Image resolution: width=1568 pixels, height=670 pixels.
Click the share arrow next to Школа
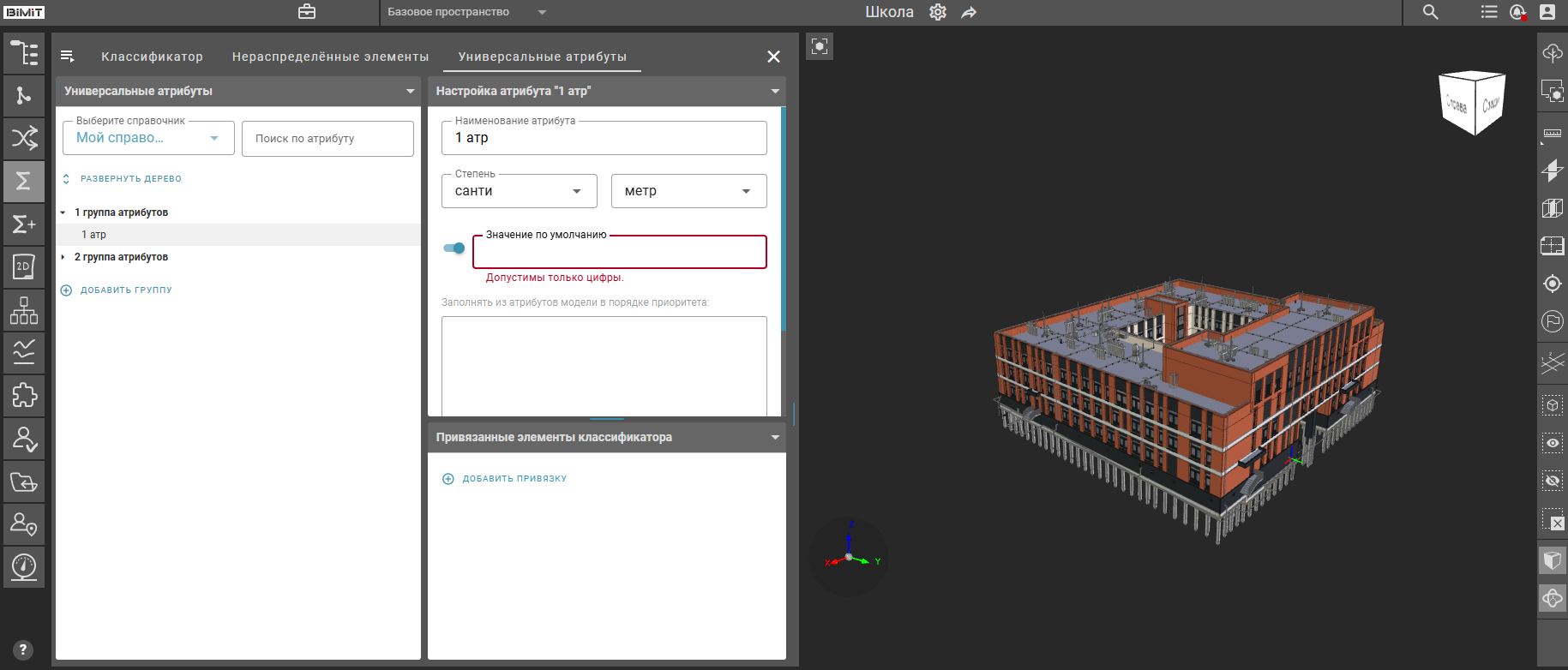pyautogui.click(x=969, y=12)
